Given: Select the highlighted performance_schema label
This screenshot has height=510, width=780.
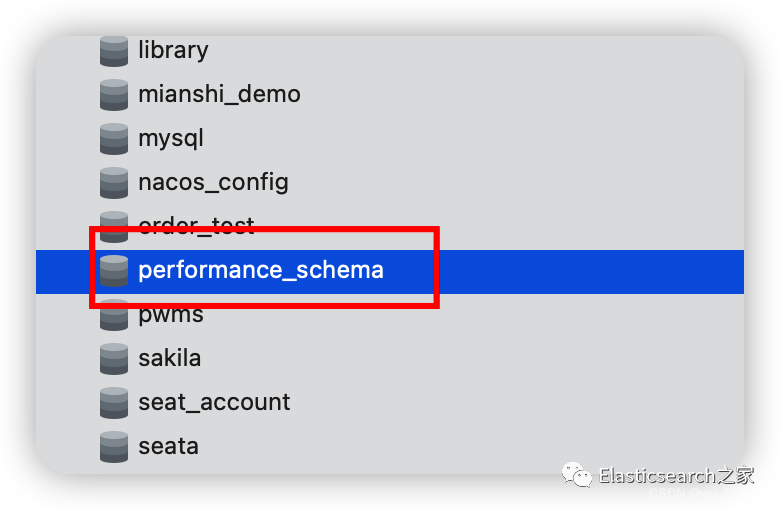Looking at the screenshot, I should [x=260, y=270].
